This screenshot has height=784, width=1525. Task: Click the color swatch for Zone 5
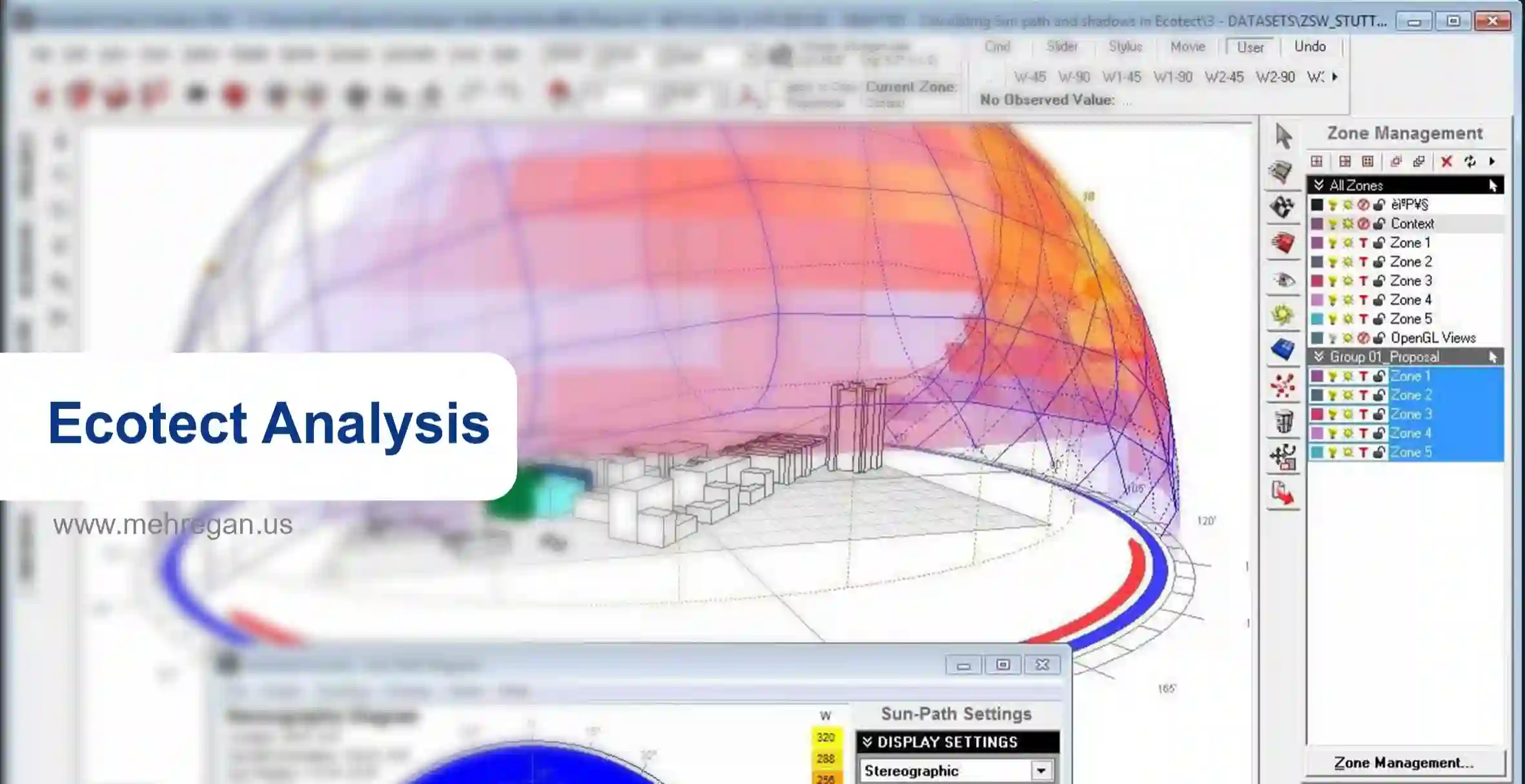pos(1317,319)
